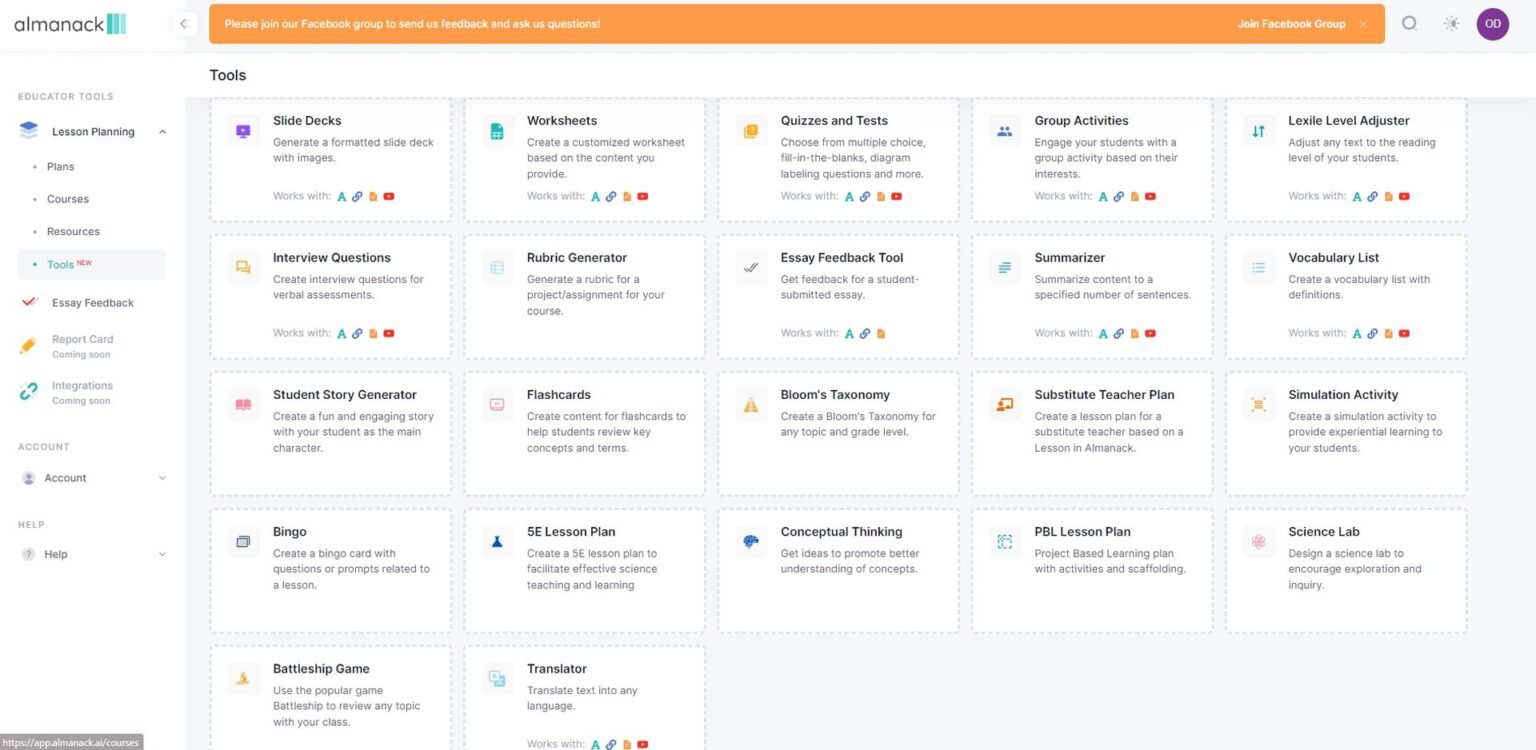The height and width of the screenshot is (750, 1536).
Task: Open the Group Activities icon
Action: [1004, 130]
